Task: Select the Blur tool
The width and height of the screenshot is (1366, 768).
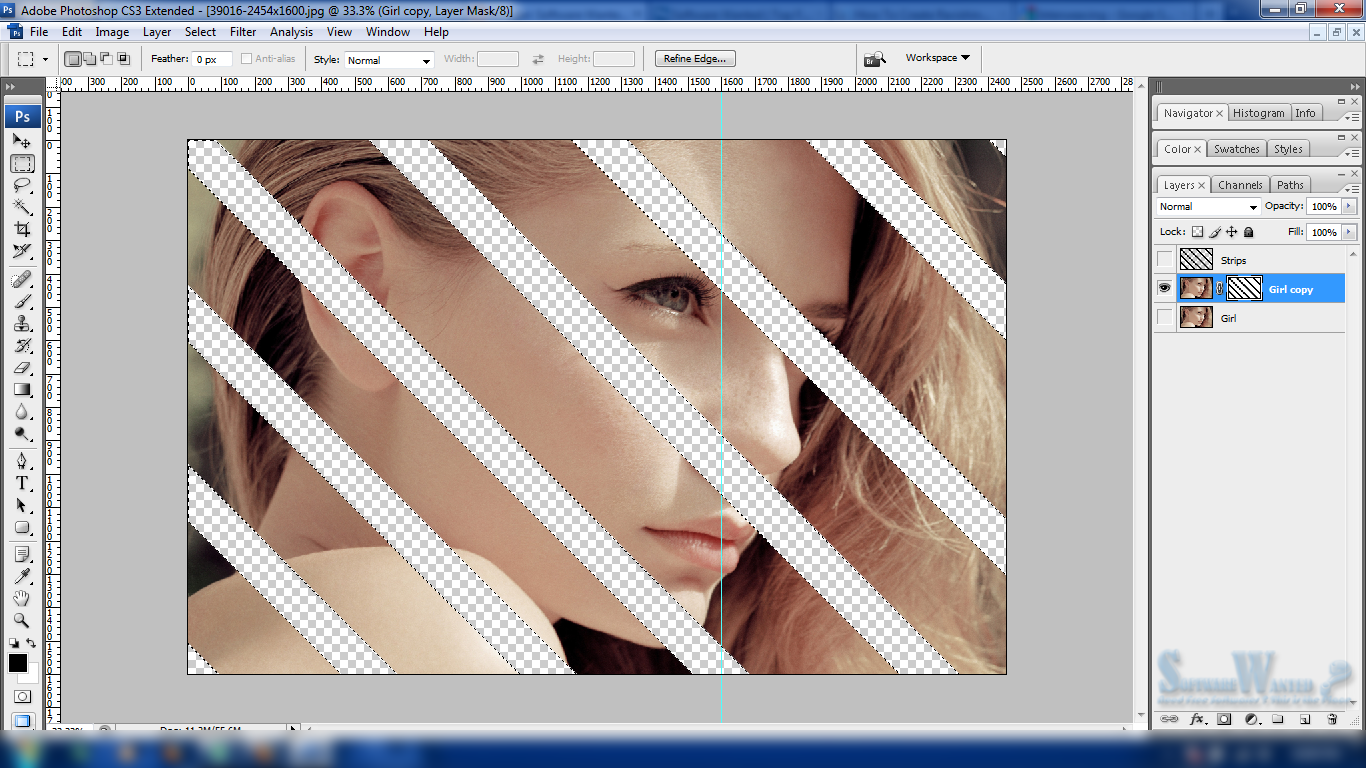Action: [22, 411]
